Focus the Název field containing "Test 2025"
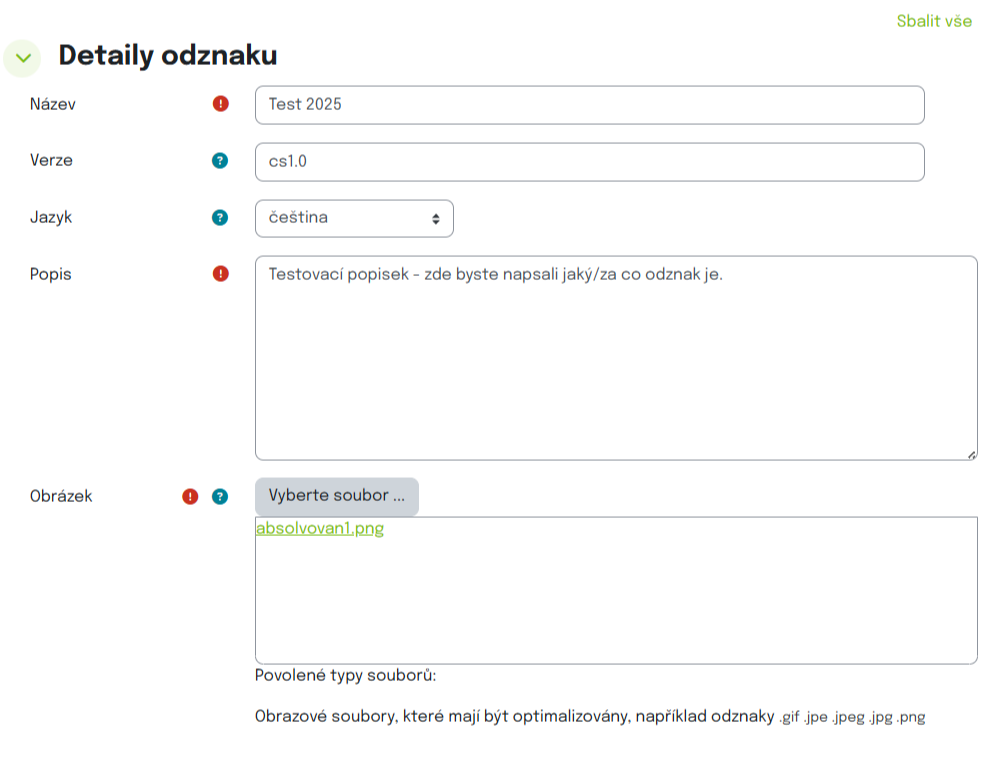Viewport: 996px width, 758px height. [589, 105]
